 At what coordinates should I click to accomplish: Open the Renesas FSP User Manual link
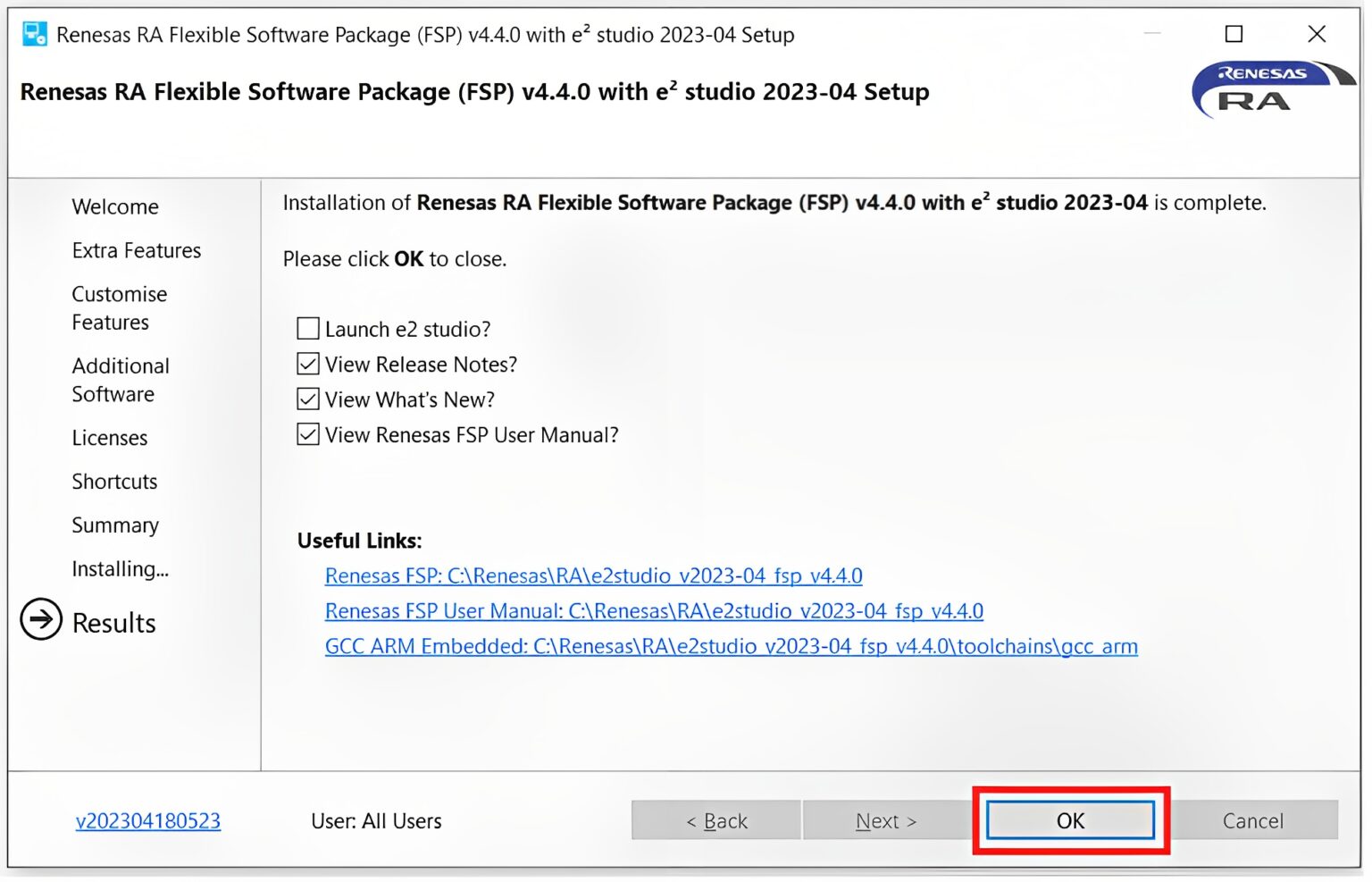pyautogui.click(x=653, y=611)
